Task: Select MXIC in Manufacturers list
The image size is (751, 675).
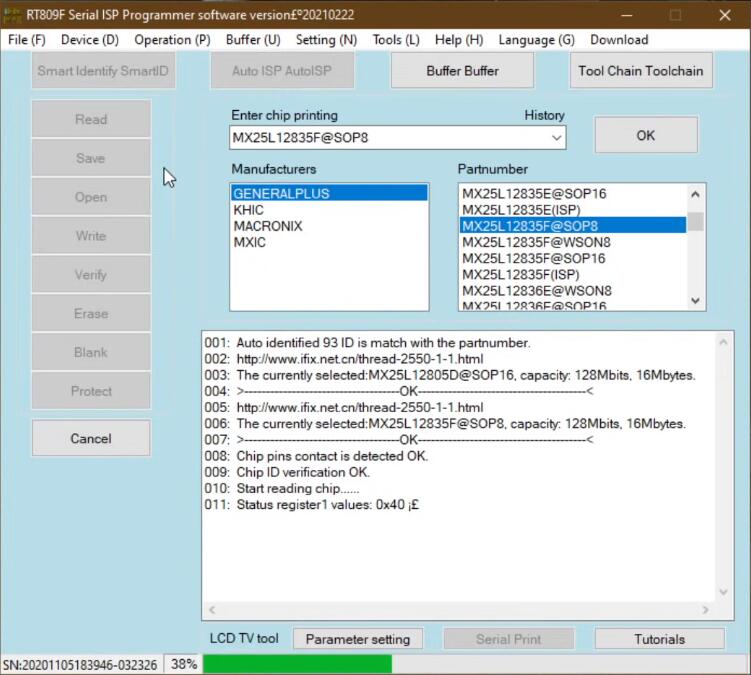Action: coord(329,242)
